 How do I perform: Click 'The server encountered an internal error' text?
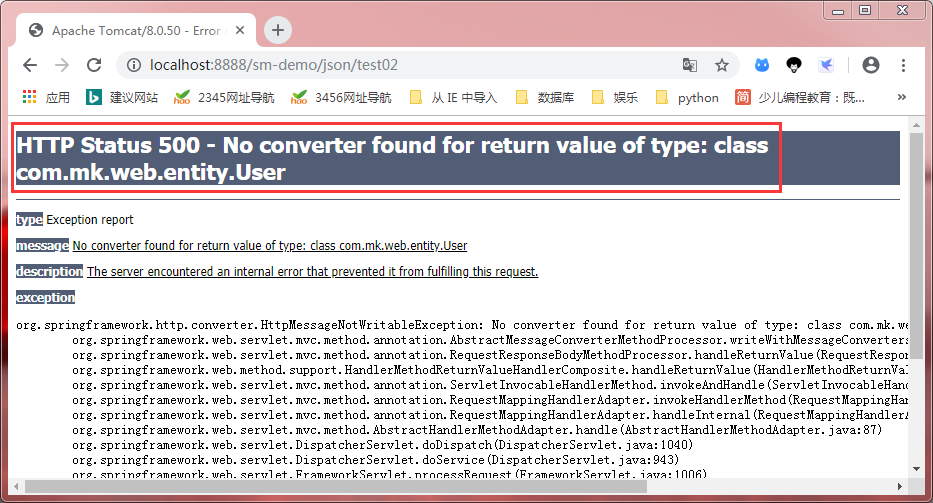tap(312, 271)
